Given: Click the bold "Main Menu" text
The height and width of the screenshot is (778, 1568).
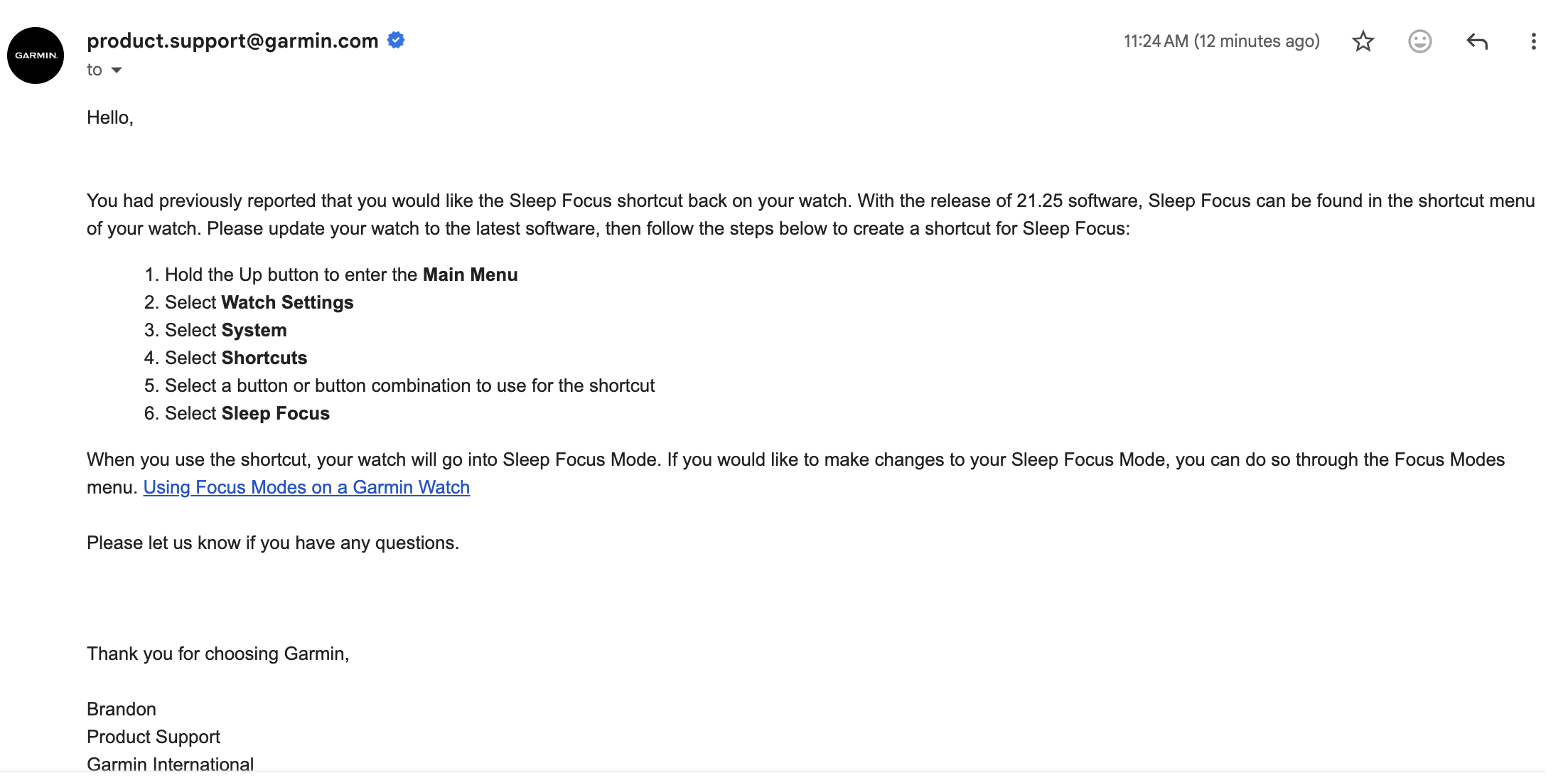Looking at the screenshot, I should (470, 275).
